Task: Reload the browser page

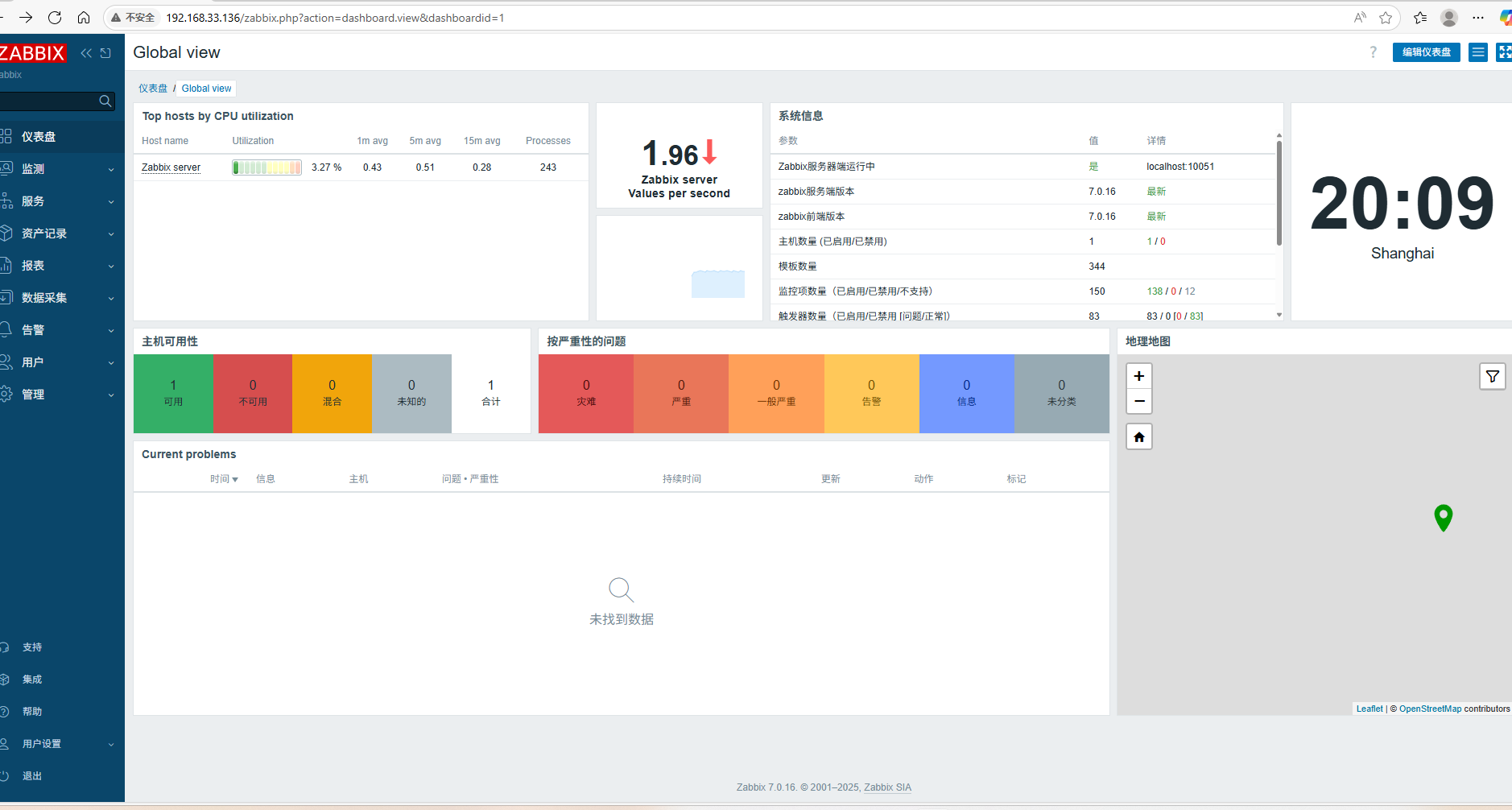Action: tap(55, 17)
